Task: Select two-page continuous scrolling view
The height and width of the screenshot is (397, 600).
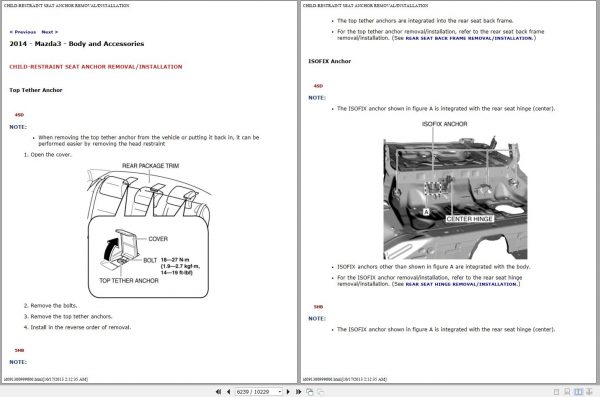Action: pos(589,392)
